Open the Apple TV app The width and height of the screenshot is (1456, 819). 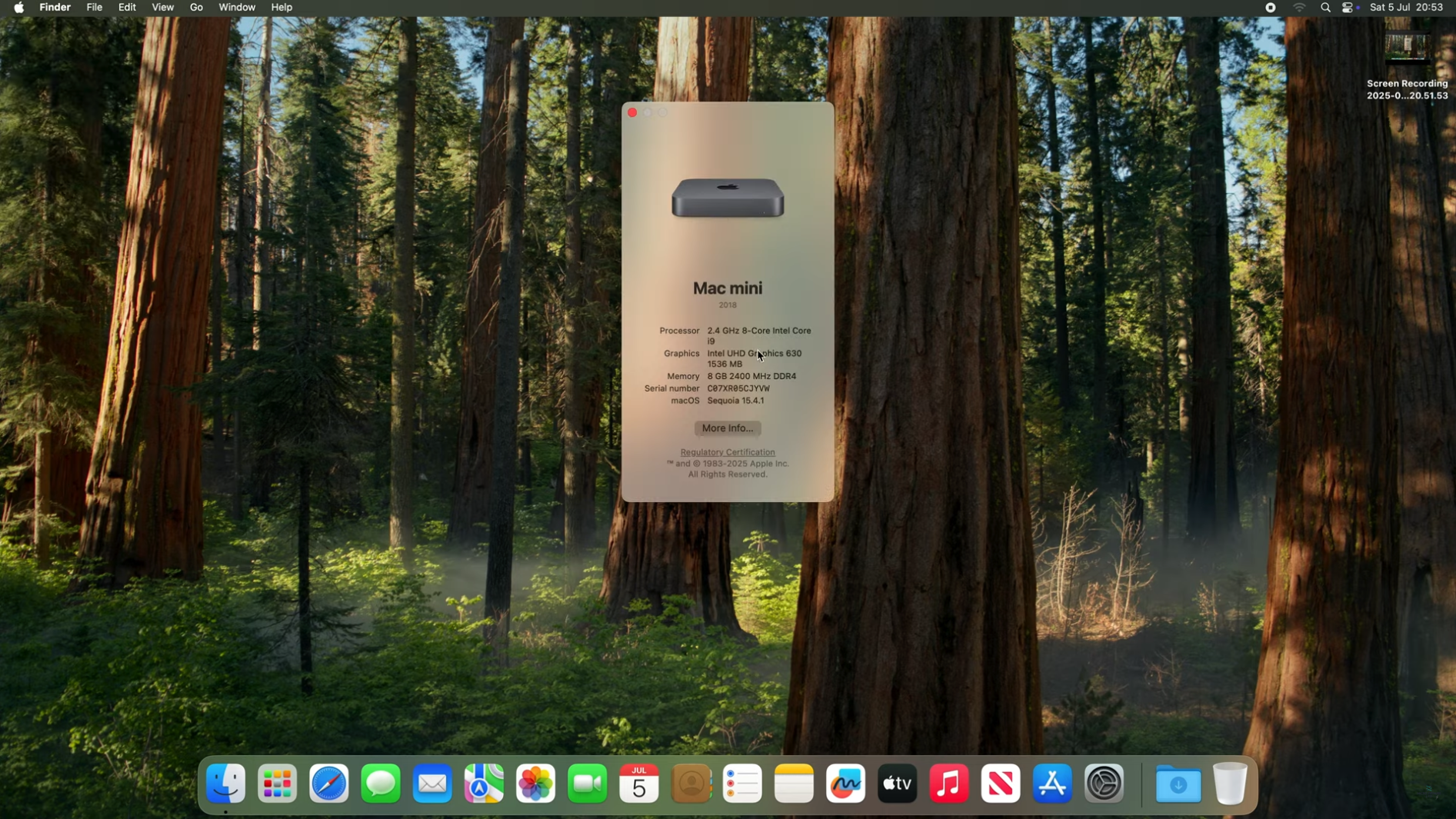898,784
